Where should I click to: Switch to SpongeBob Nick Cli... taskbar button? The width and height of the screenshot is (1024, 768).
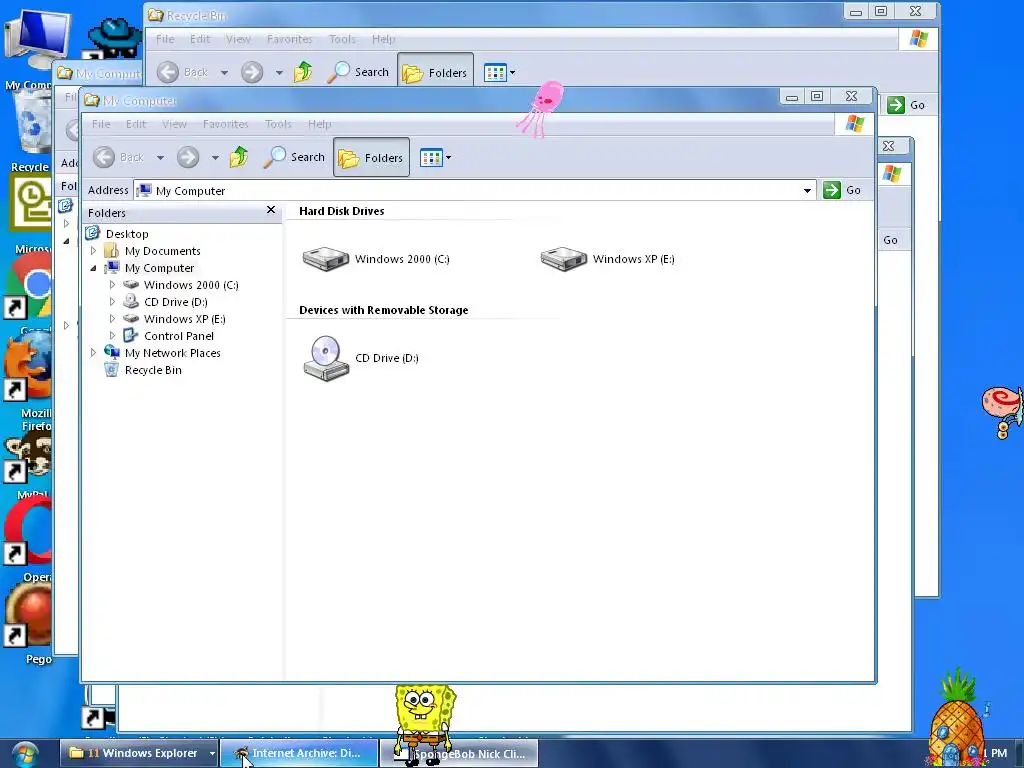460,753
